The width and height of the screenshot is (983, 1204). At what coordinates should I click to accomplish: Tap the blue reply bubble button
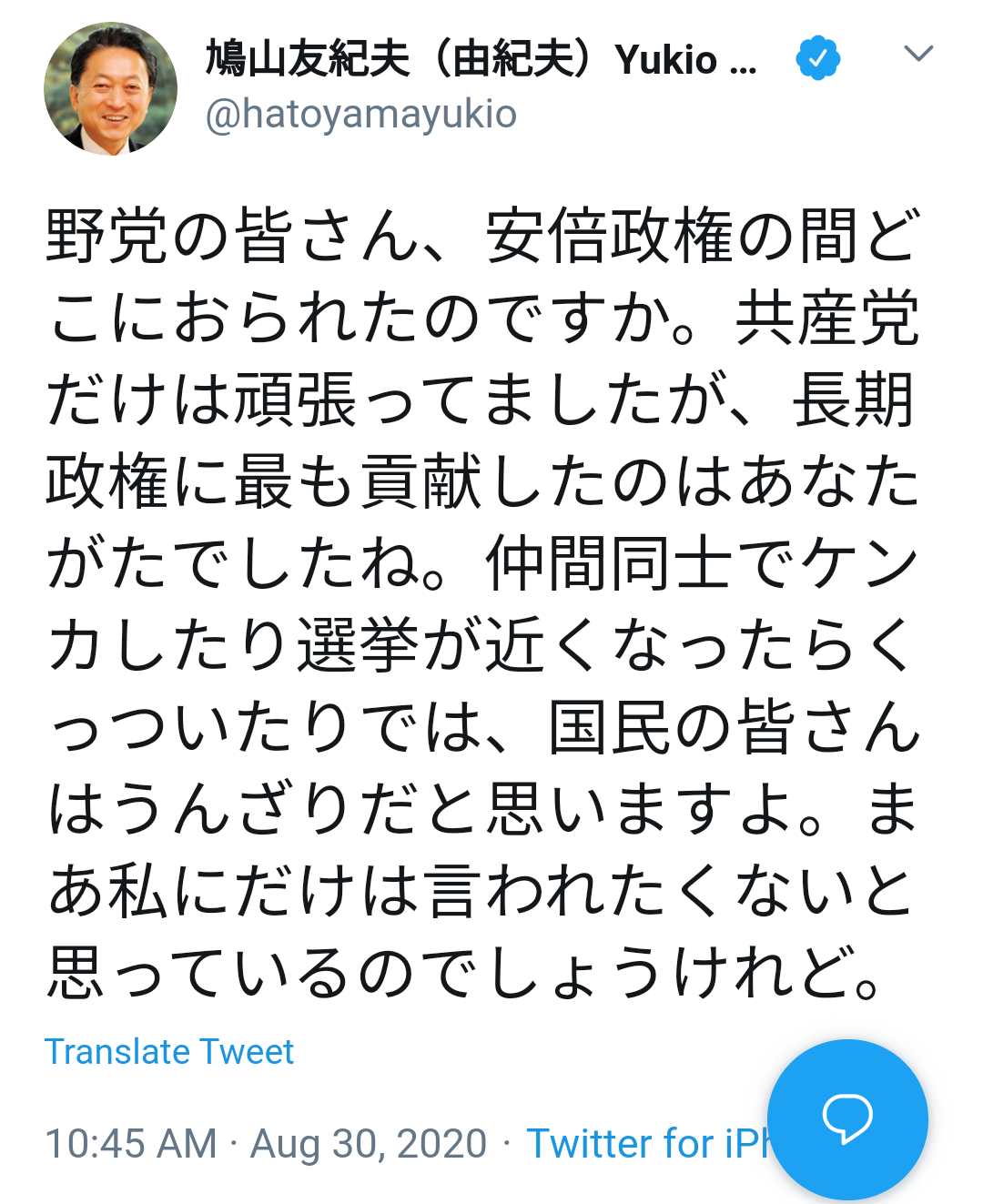coord(847,1119)
